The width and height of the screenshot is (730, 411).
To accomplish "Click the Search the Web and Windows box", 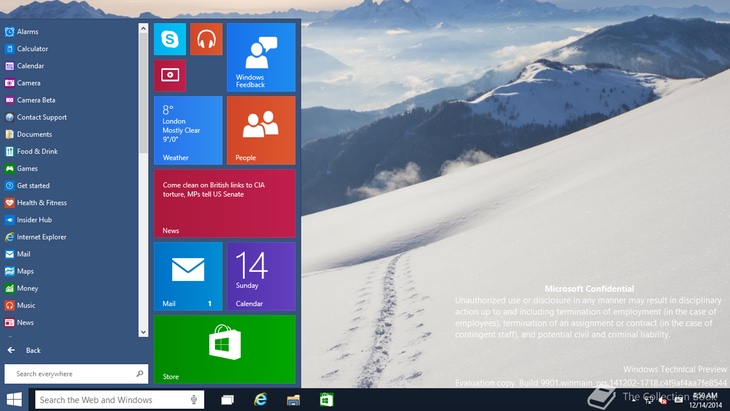I will coord(120,400).
